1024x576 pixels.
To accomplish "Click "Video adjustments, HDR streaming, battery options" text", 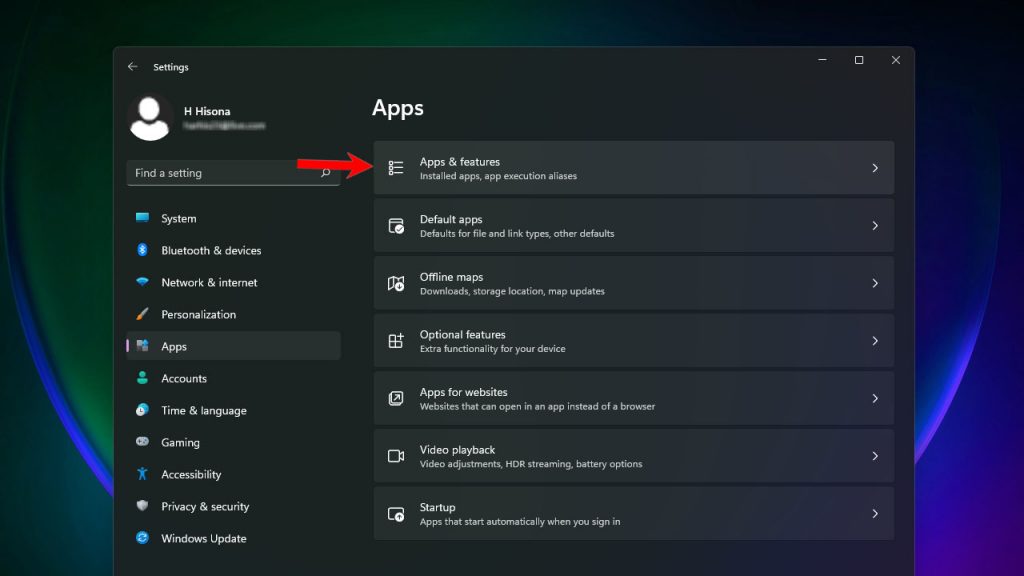I will 531,464.
